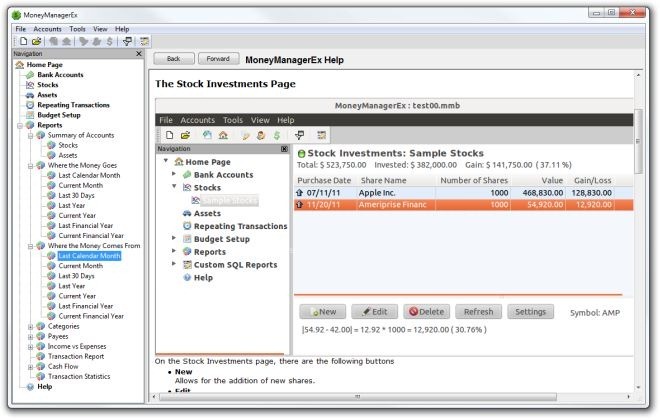Open the Tools menu
Screen dimensions: 660x419
(77, 29)
